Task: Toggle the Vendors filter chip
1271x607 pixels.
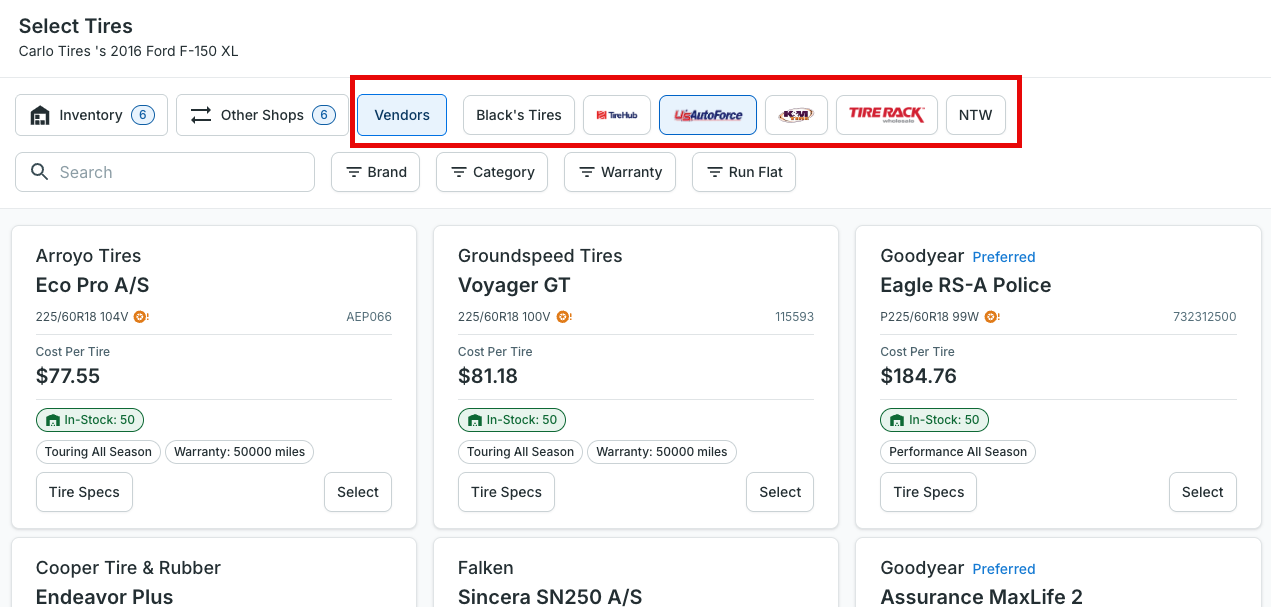Action: click(402, 115)
